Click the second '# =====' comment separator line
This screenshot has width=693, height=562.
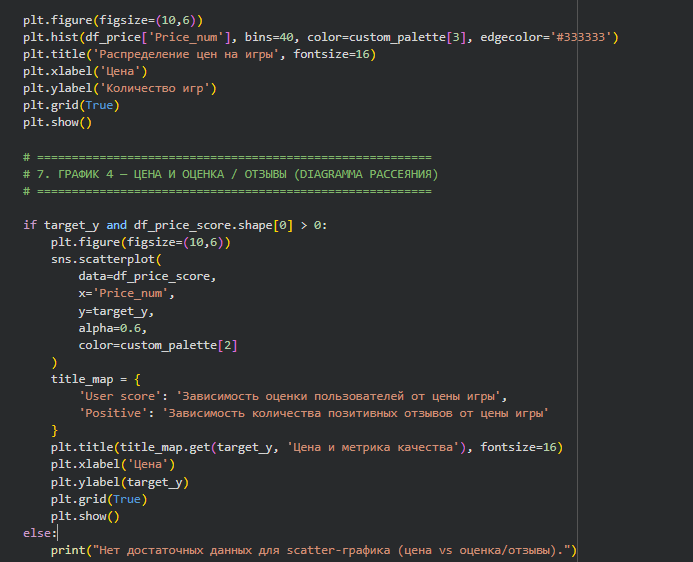pyautogui.click(x=227, y=191)
